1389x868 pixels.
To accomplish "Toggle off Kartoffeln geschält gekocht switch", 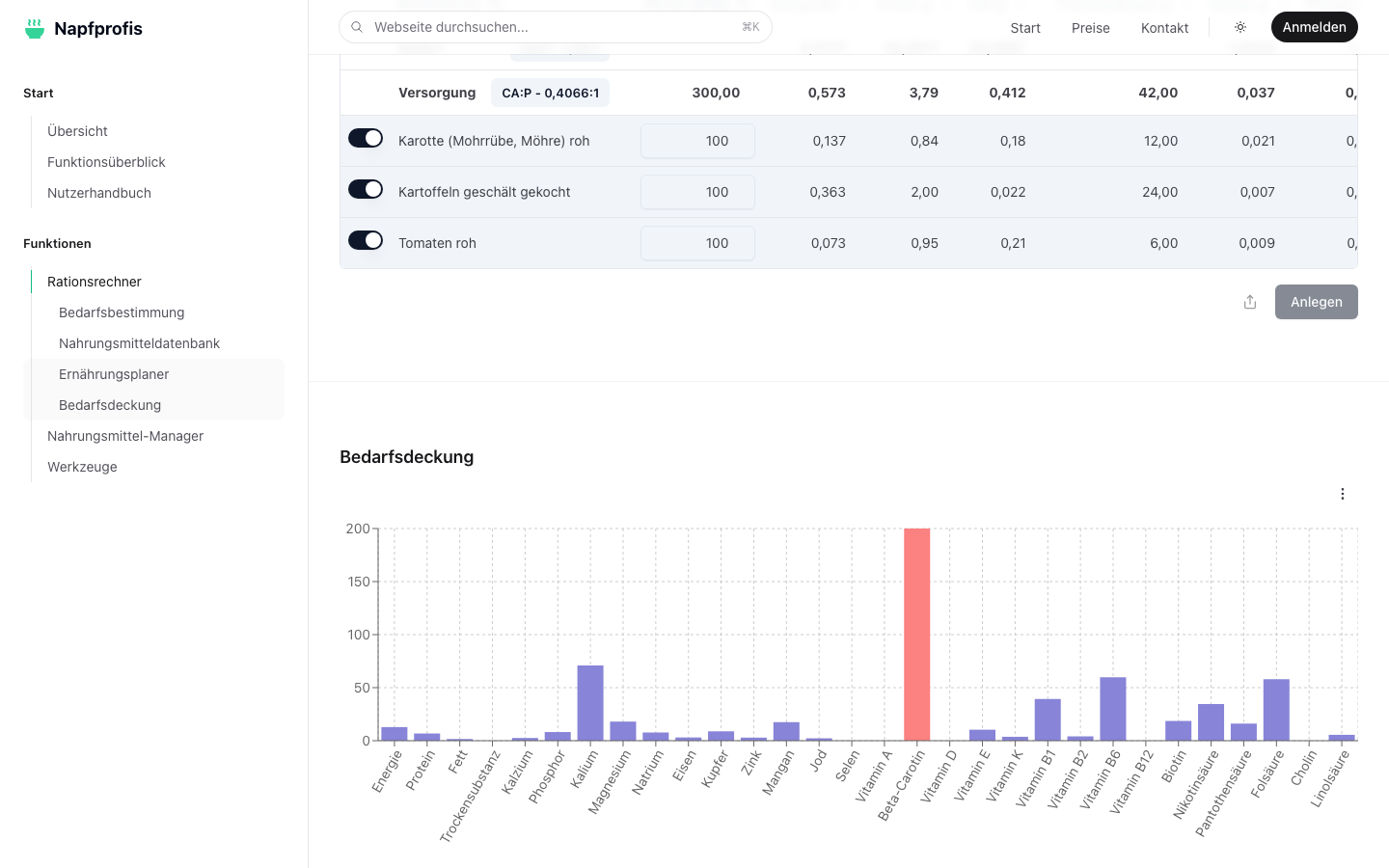I will point(366,189).
